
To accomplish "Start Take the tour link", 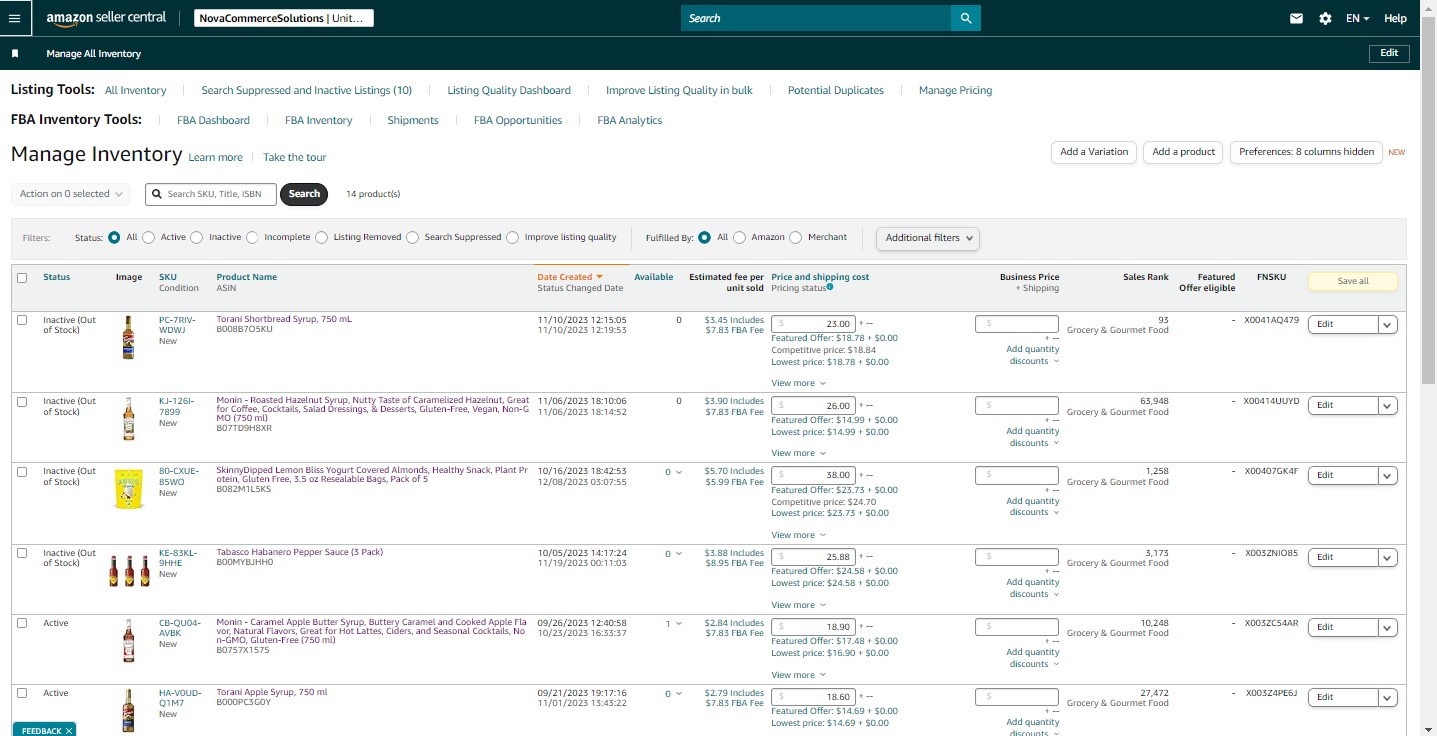I will [x=295, y=157].
